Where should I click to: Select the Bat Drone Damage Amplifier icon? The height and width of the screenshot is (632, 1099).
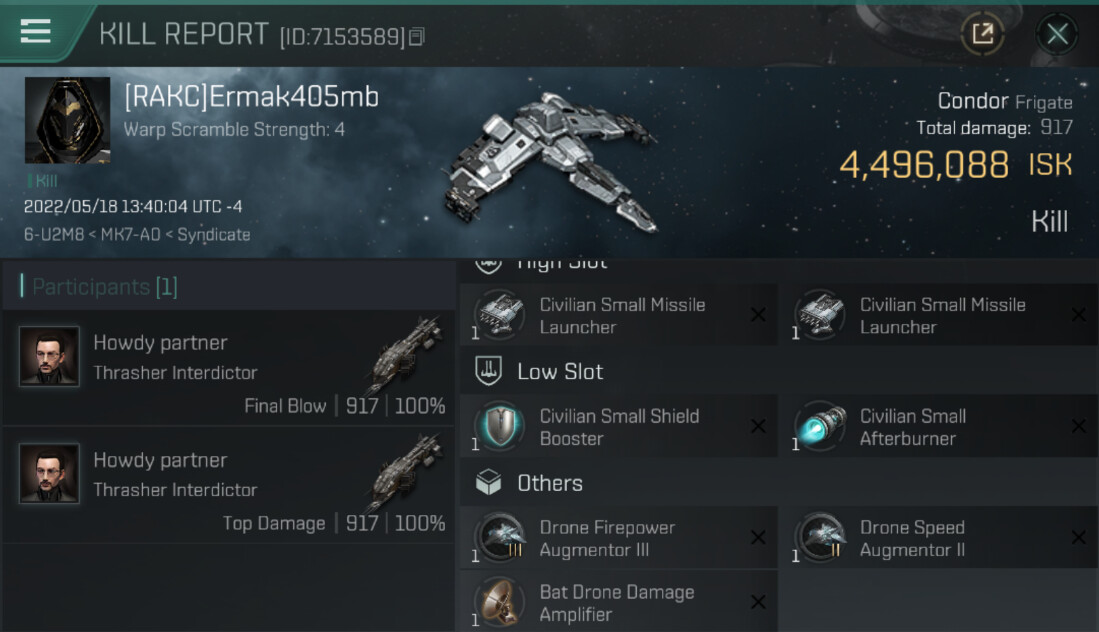pos(500,602)
